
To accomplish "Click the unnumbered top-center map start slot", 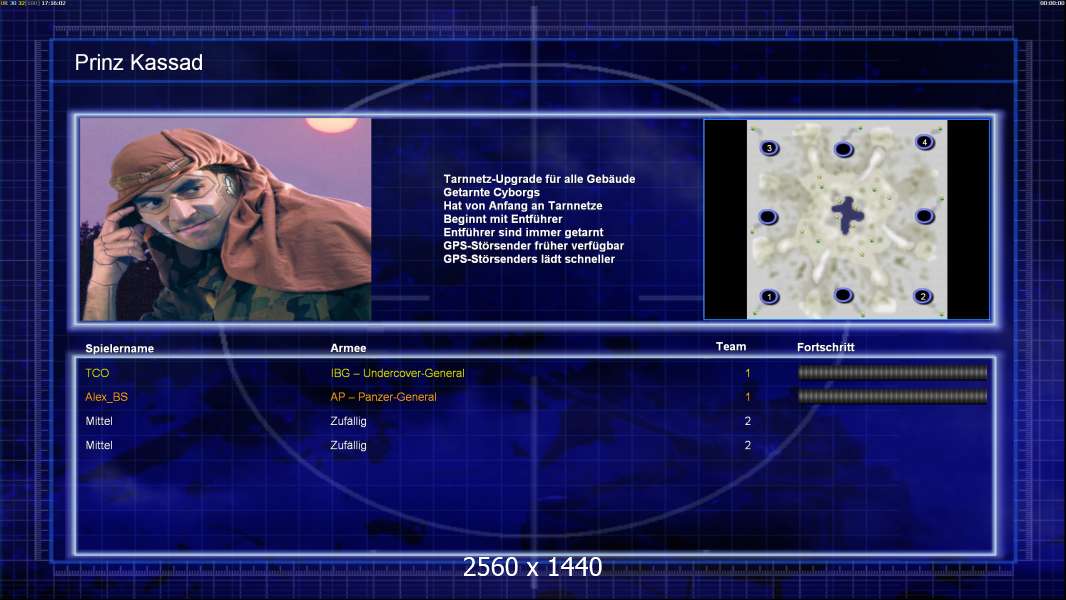I will tap(843, 149).
